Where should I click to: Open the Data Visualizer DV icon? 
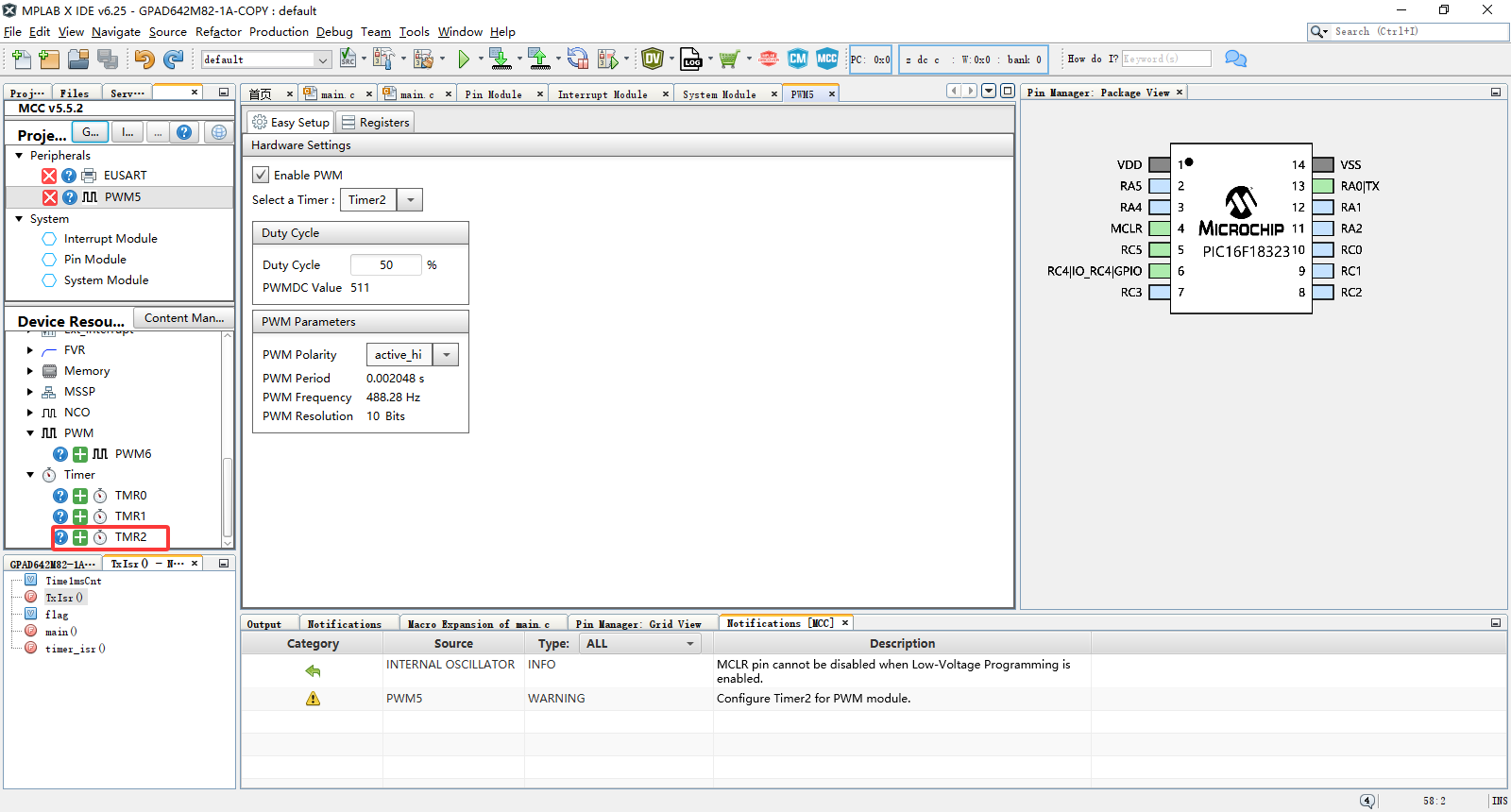point(653,59)
